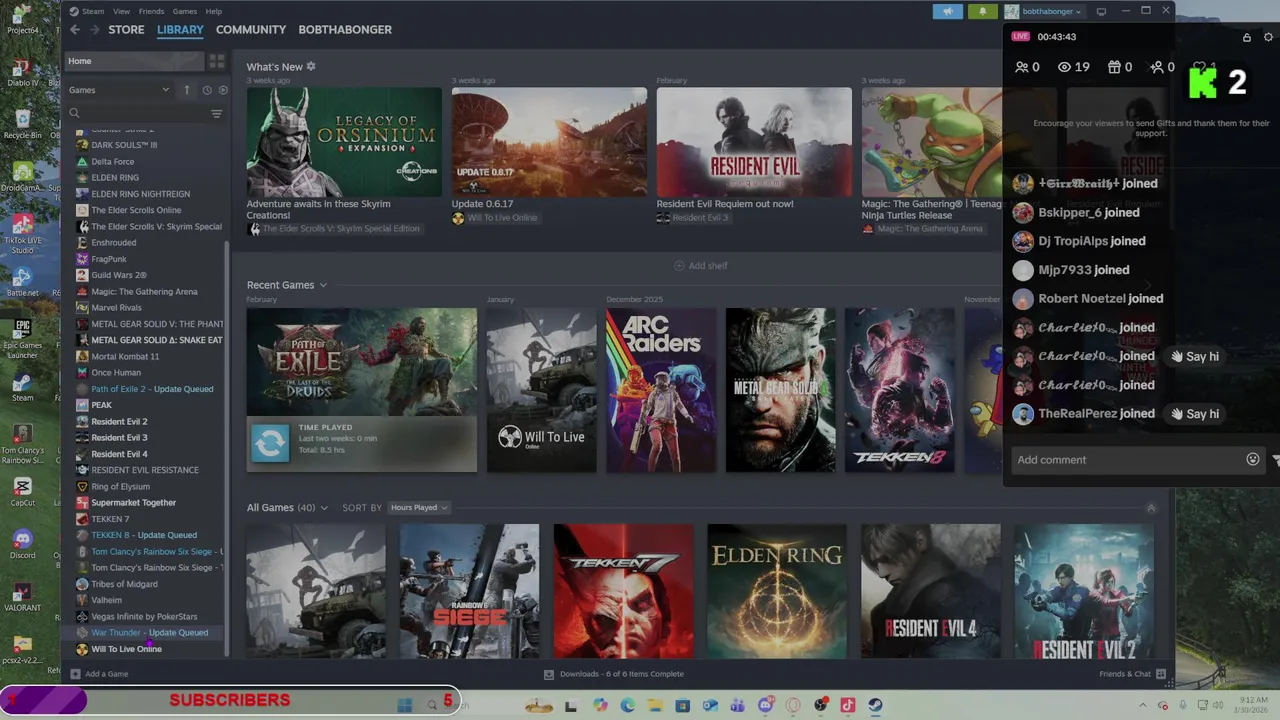Image resolution: width=1280 pixels, height=720 pixels.
Task: Click Add a Game link
Action: coord(99,674)
